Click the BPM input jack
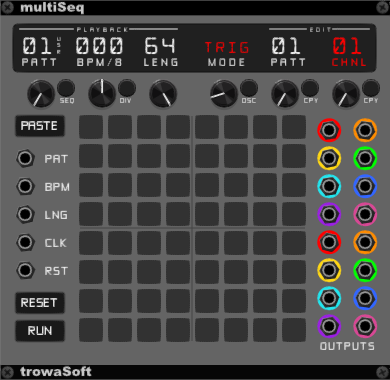The image size is (390, 380). (25, 186)
